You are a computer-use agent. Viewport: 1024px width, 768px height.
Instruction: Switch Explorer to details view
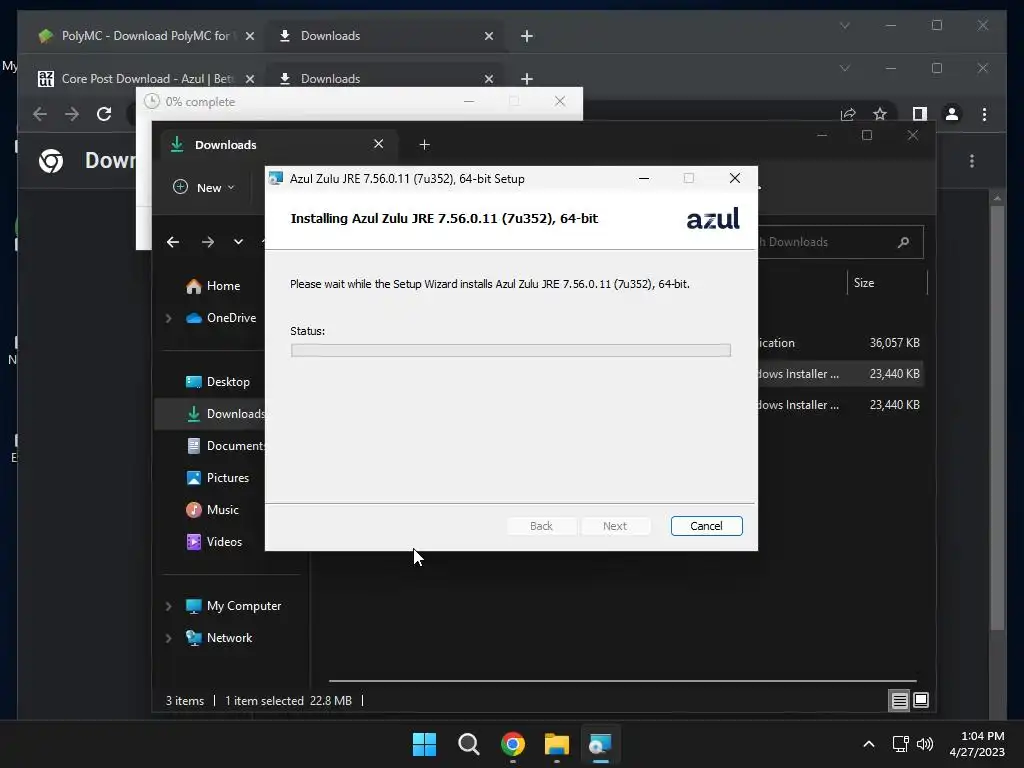[x=899, y=701]
